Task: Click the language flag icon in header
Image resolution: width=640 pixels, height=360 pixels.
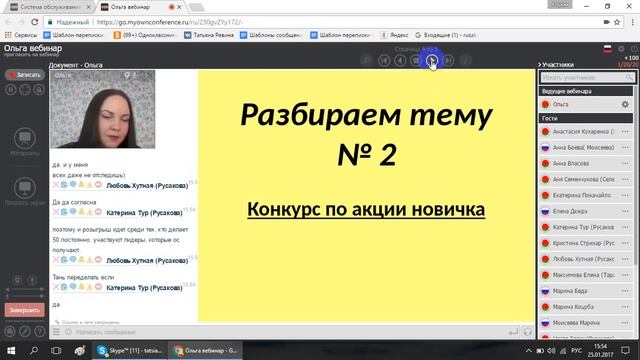Action: (607, 49)
